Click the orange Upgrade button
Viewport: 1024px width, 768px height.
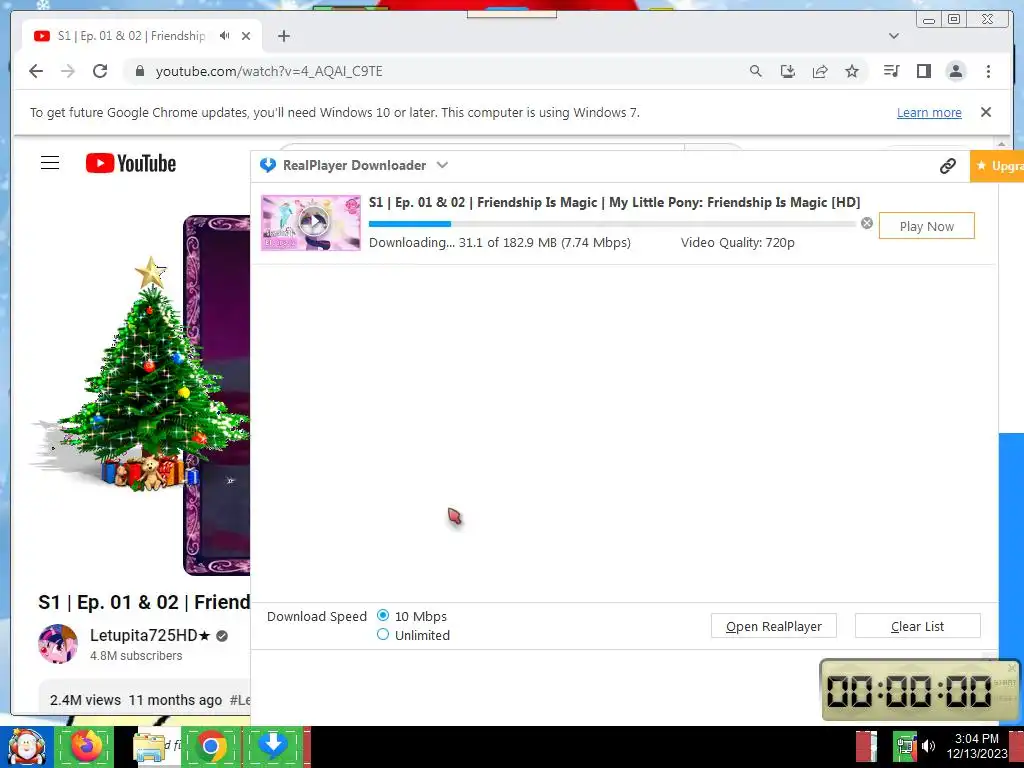click(x=997, y=166)
